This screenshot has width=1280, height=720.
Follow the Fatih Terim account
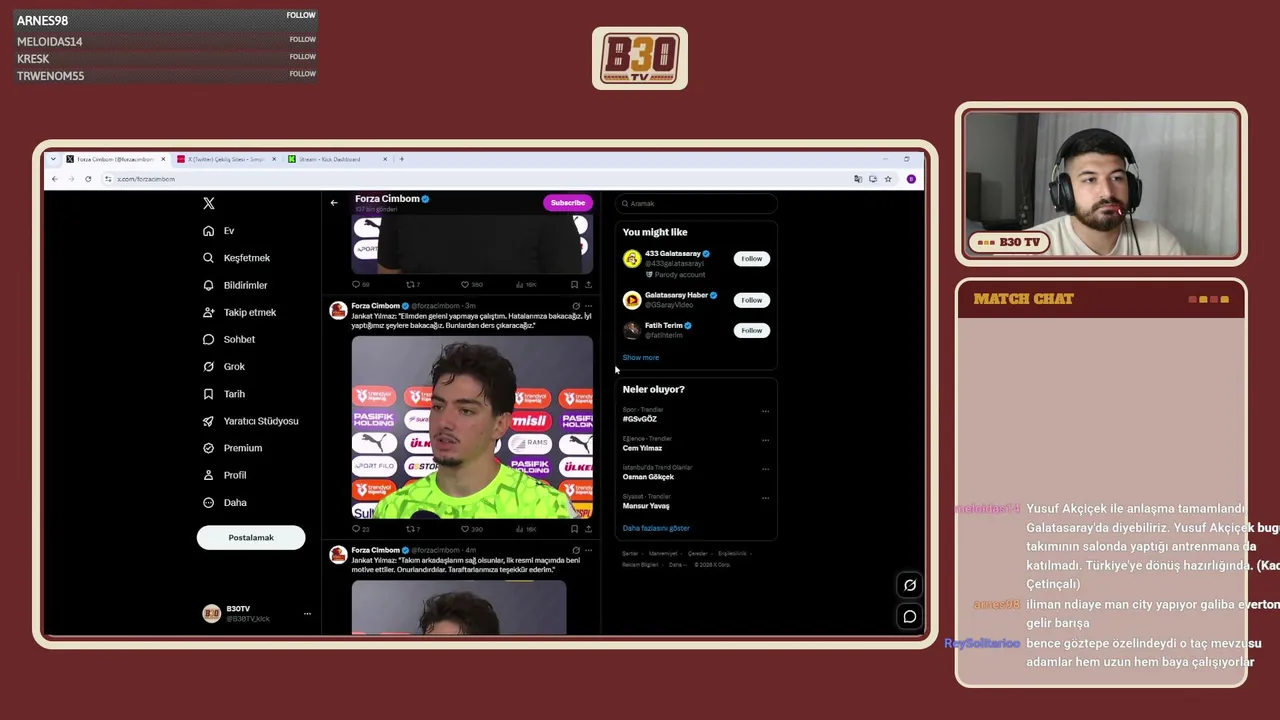(751, 330)
